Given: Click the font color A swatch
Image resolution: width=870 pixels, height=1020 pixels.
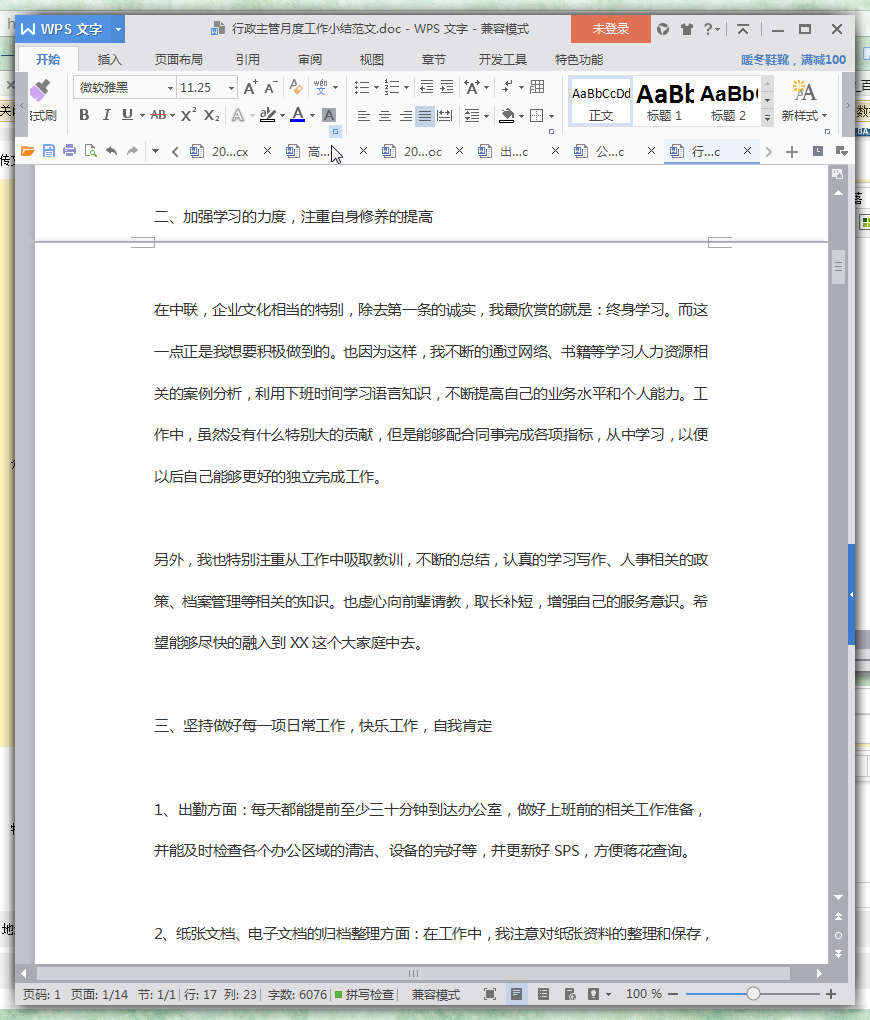Looking at the screenshot, I should click(298, 115).
